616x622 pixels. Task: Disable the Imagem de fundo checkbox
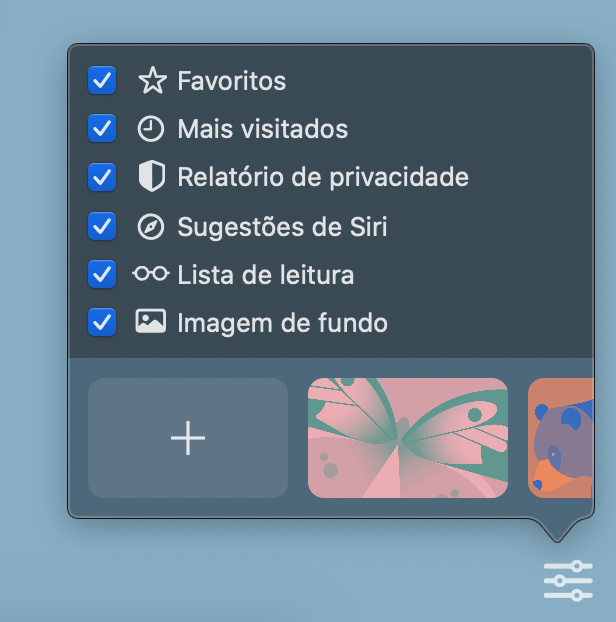click(102, 322)
